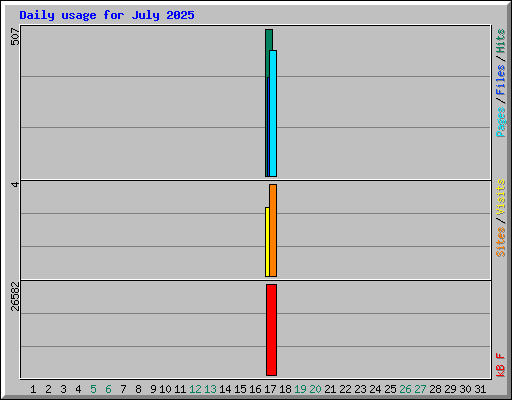Click the orange Sites bar for day 17
Image resolution: width=512 pixels, height=400 pixels.
coord(273,230)
